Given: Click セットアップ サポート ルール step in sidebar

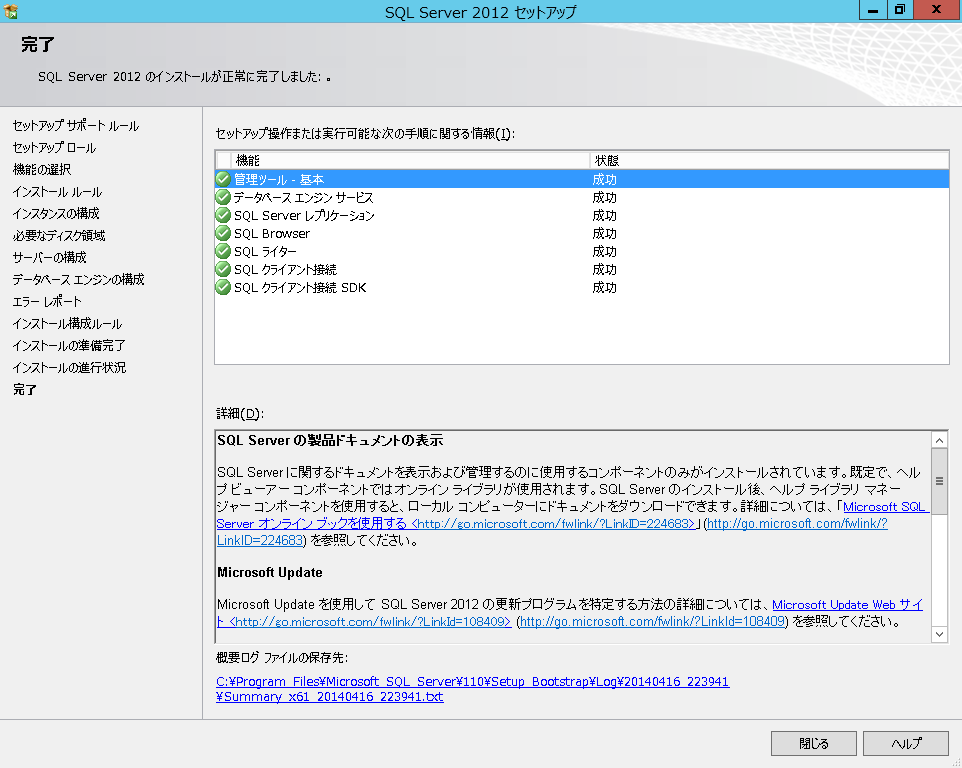Looking at the screenshot, I should pos(76,126).
